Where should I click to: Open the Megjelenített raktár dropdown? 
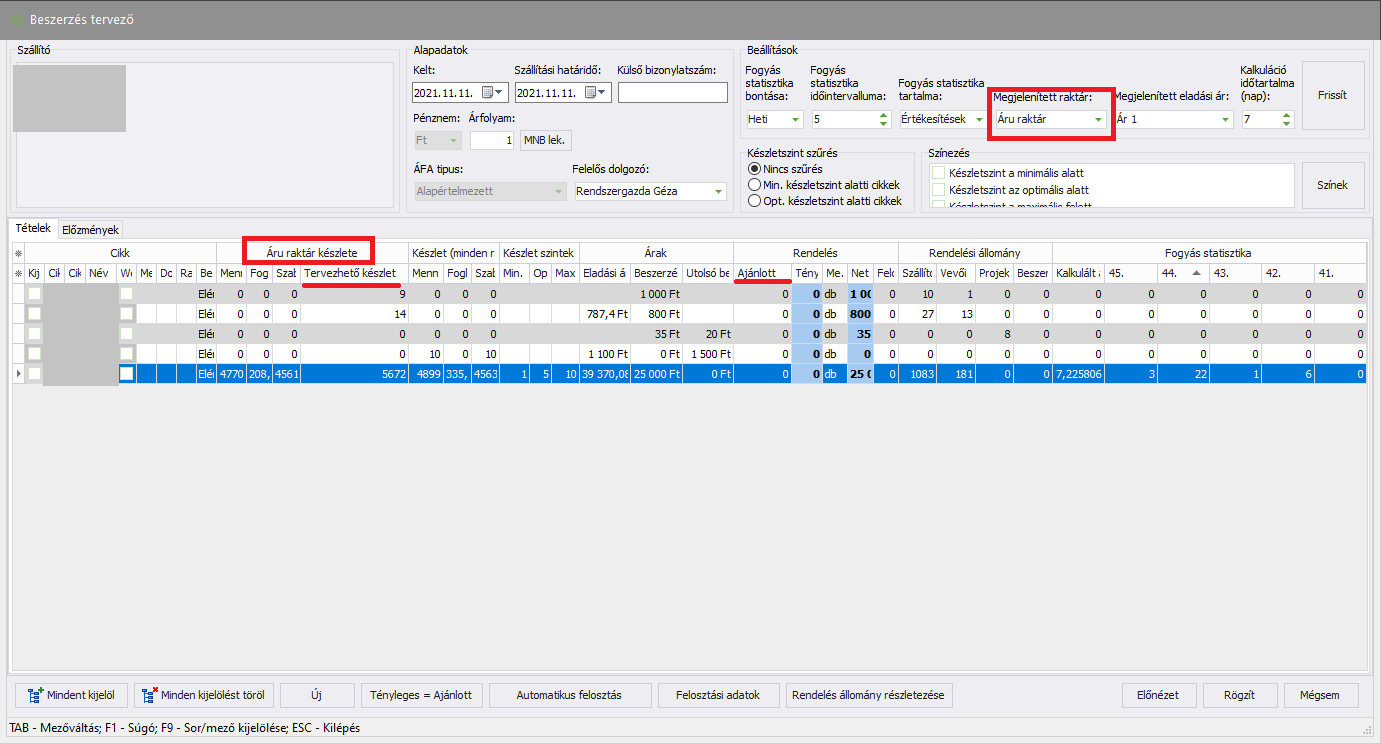[x=1098, y=120]
